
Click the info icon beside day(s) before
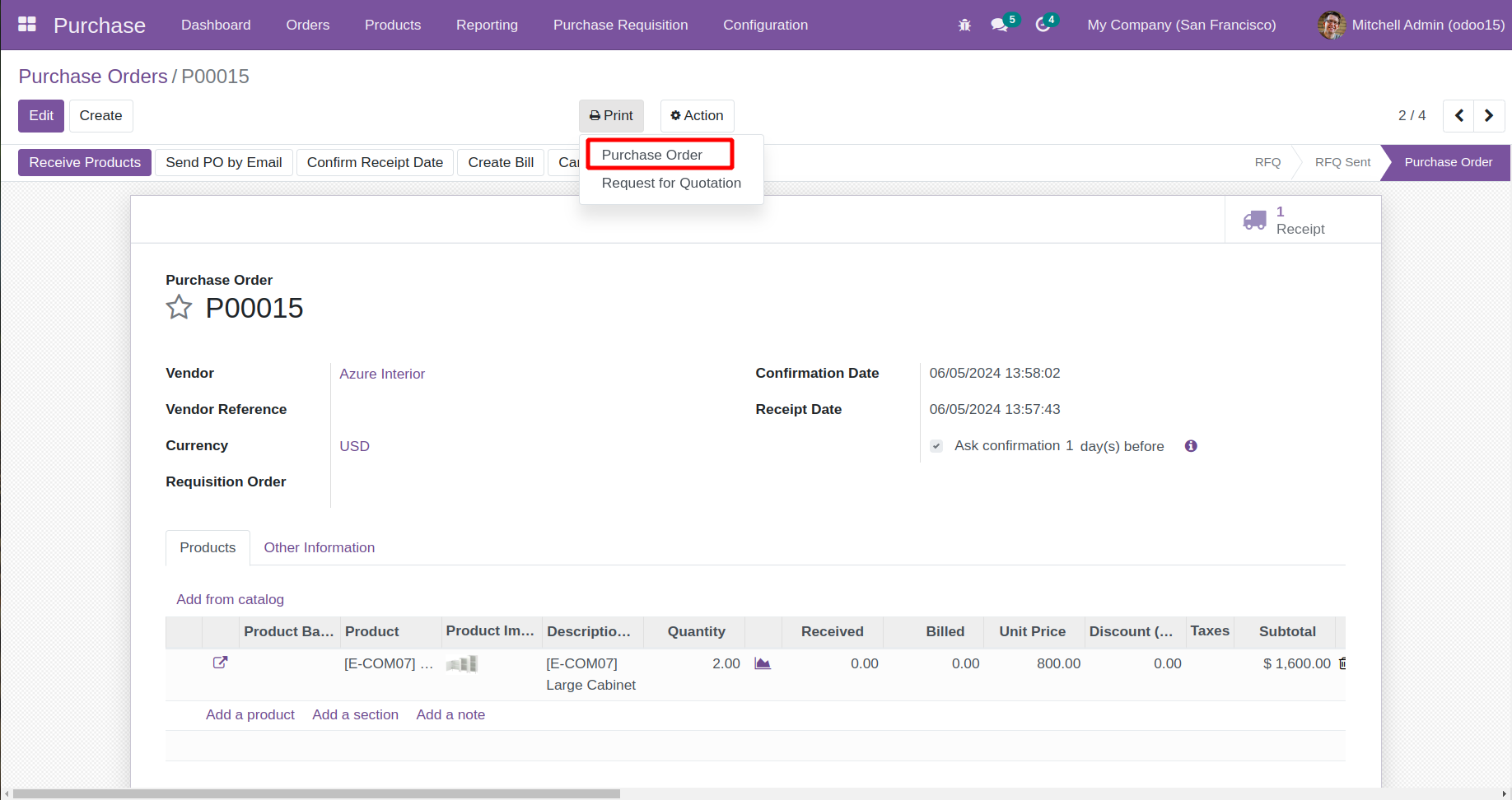coord(1191,446)
